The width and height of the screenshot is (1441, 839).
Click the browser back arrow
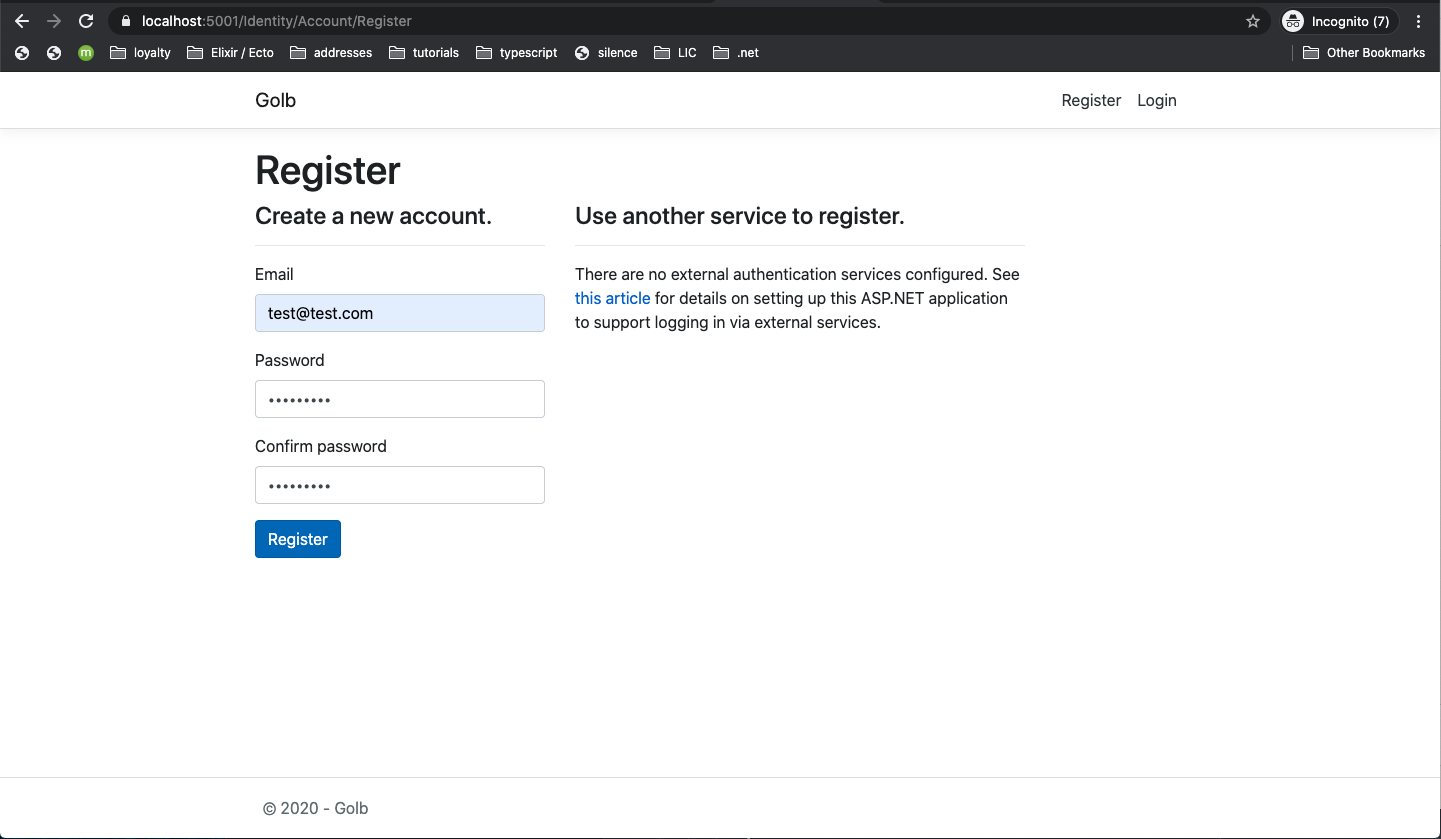point(22,21)
